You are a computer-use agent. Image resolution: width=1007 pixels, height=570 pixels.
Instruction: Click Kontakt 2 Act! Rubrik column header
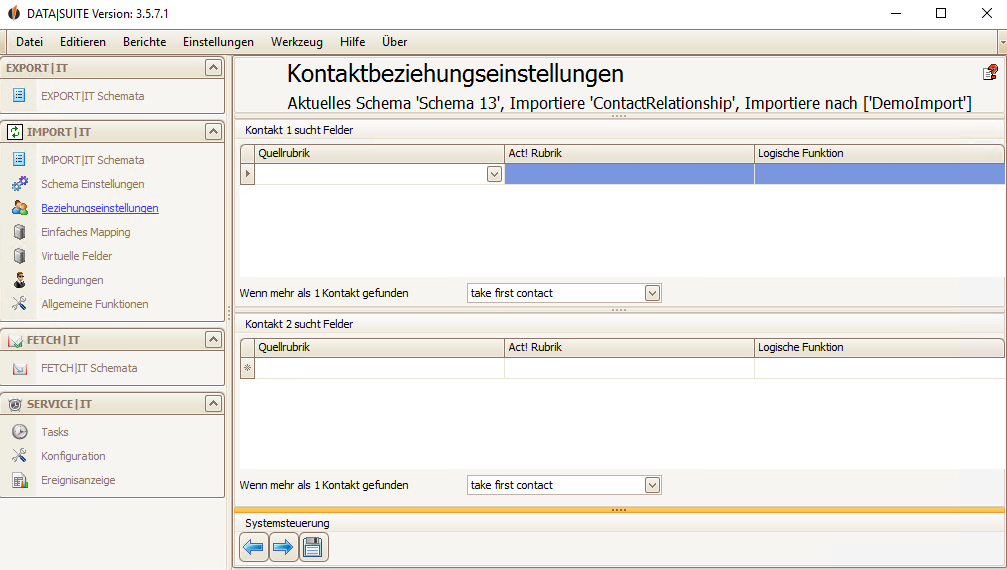pyautogui.click(x=629, y=347)
